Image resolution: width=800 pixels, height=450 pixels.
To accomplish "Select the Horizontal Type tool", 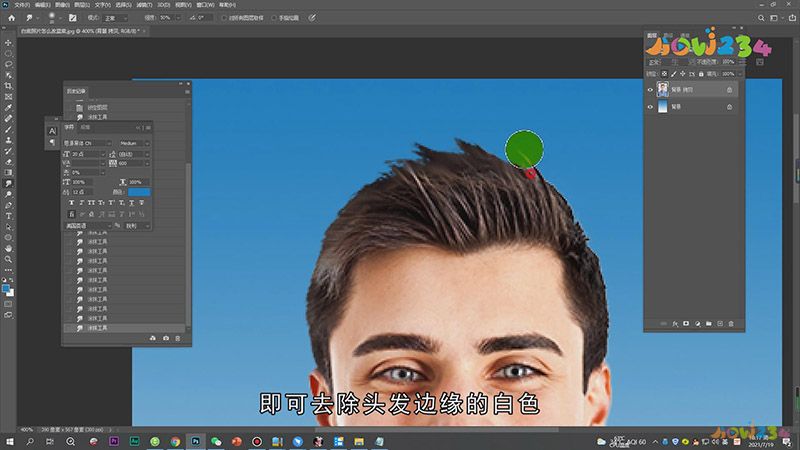I will pyautogui.click(x=8, y=216).
